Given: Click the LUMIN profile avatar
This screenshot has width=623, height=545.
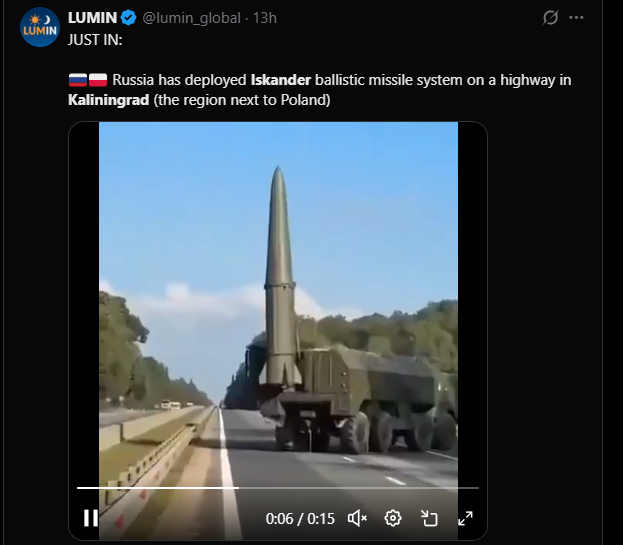Looking at the screenshot, I should (40, 27).
